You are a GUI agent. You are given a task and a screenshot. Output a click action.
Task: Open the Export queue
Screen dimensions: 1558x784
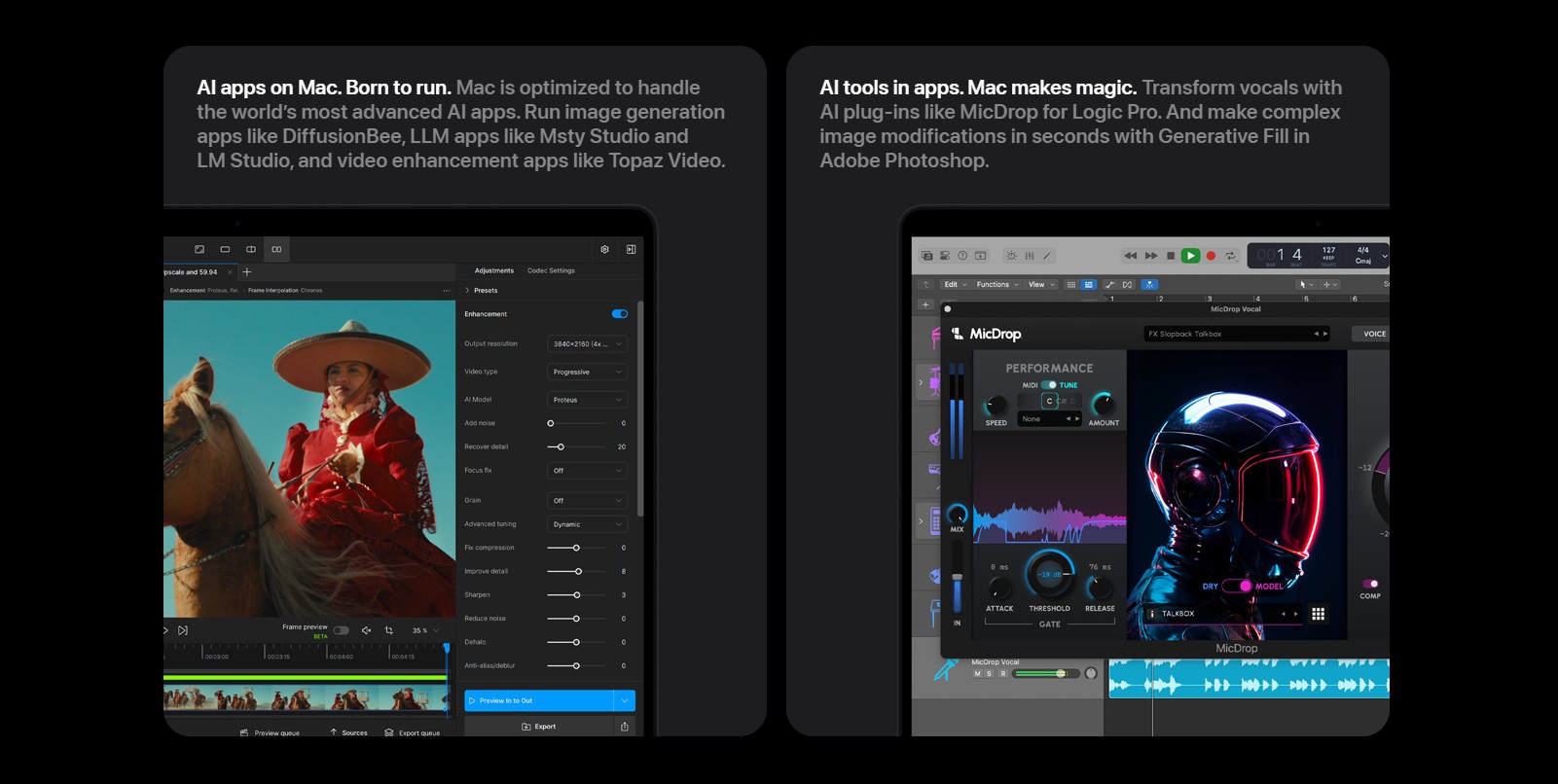(x=413, y=732)
